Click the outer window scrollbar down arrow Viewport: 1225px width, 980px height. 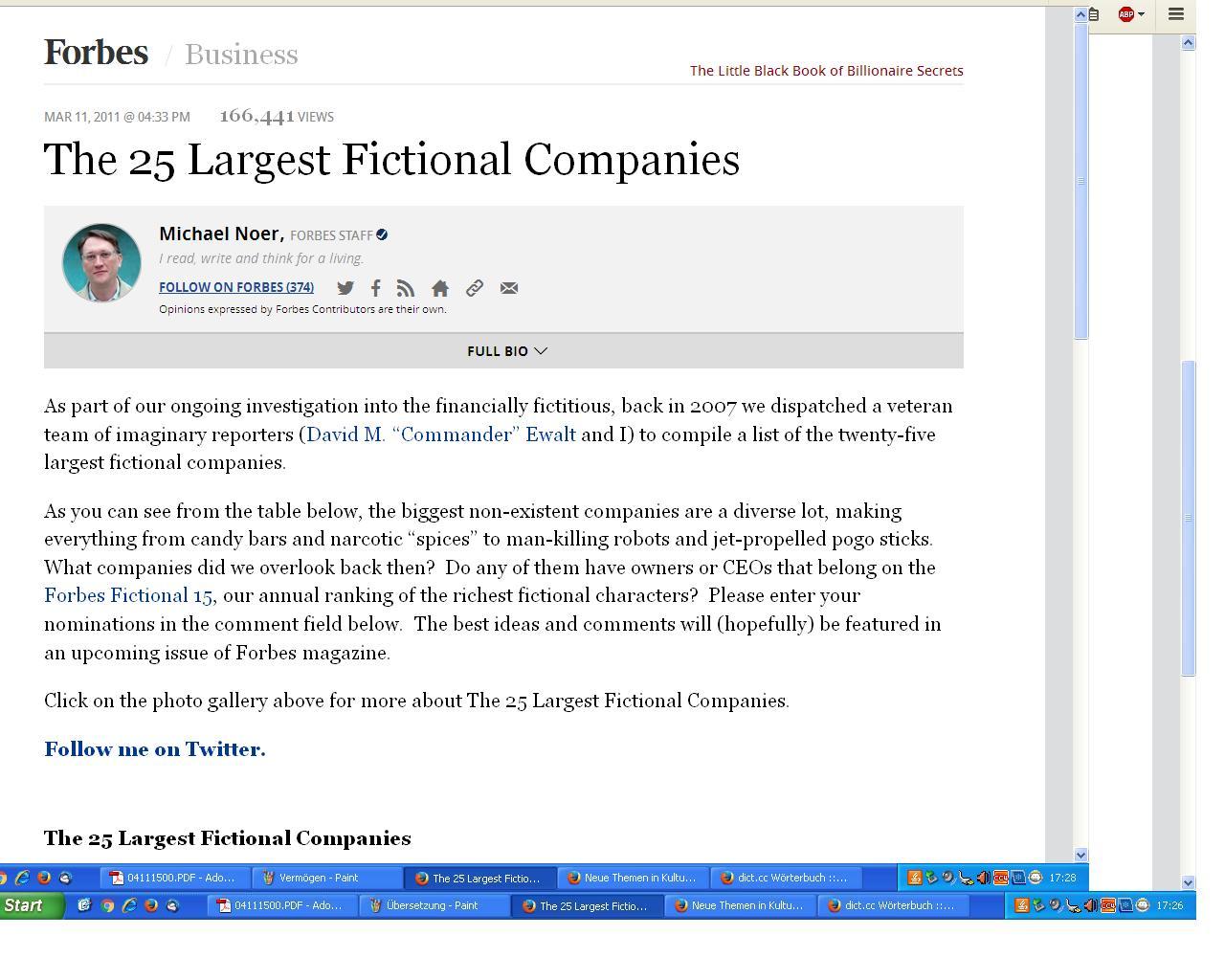click(1189, 882)
